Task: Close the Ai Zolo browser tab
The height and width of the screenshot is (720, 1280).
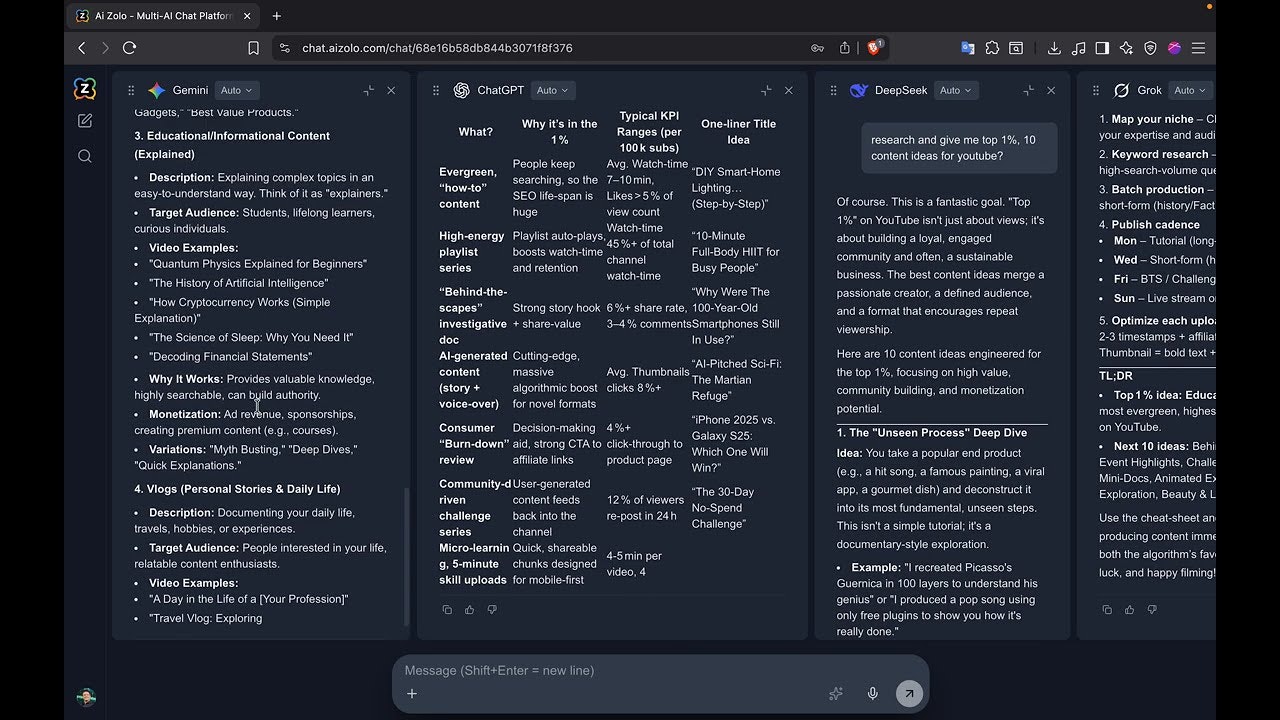Action: 247,16
